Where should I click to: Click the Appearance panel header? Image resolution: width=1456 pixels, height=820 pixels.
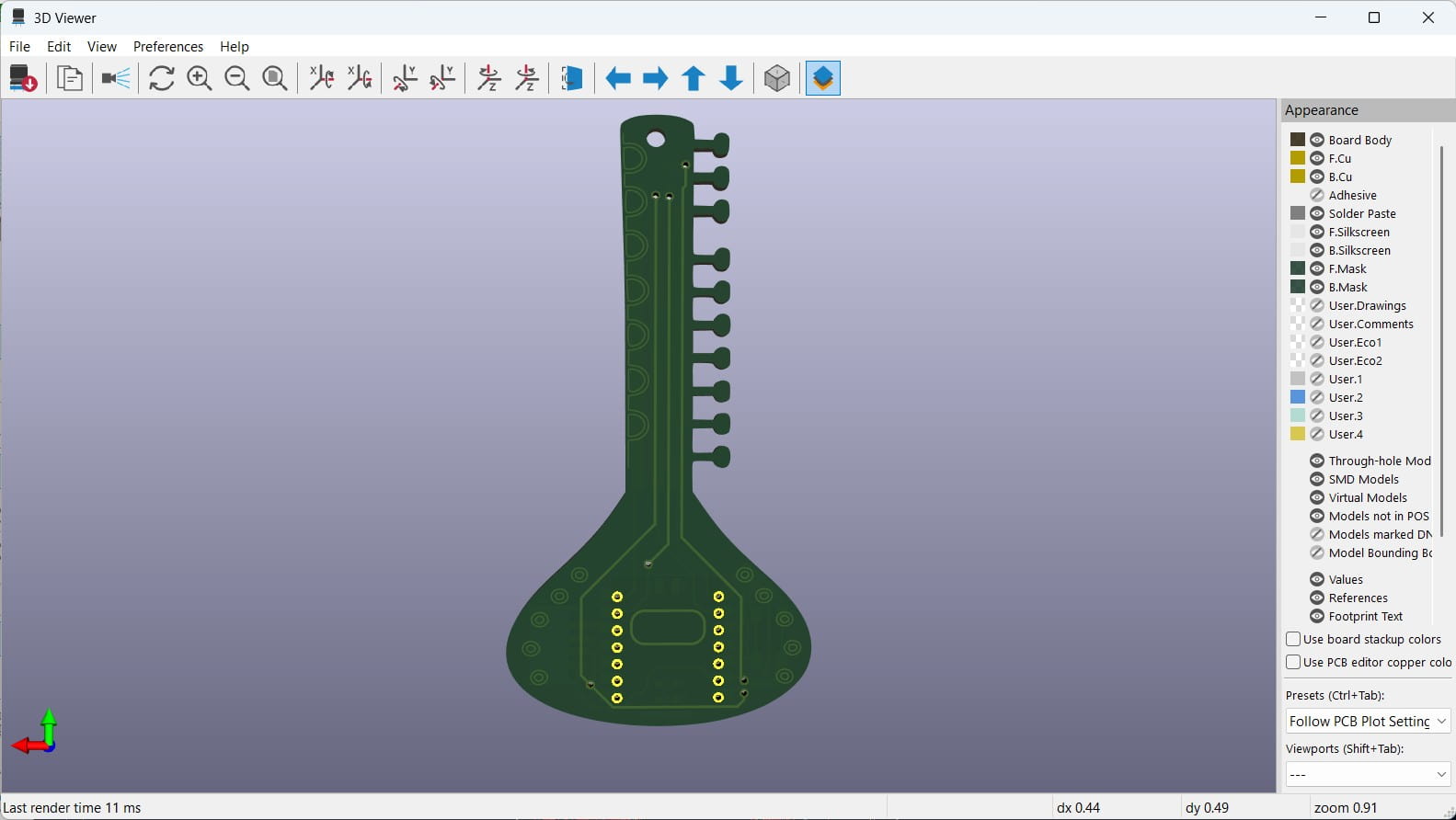1368,110
